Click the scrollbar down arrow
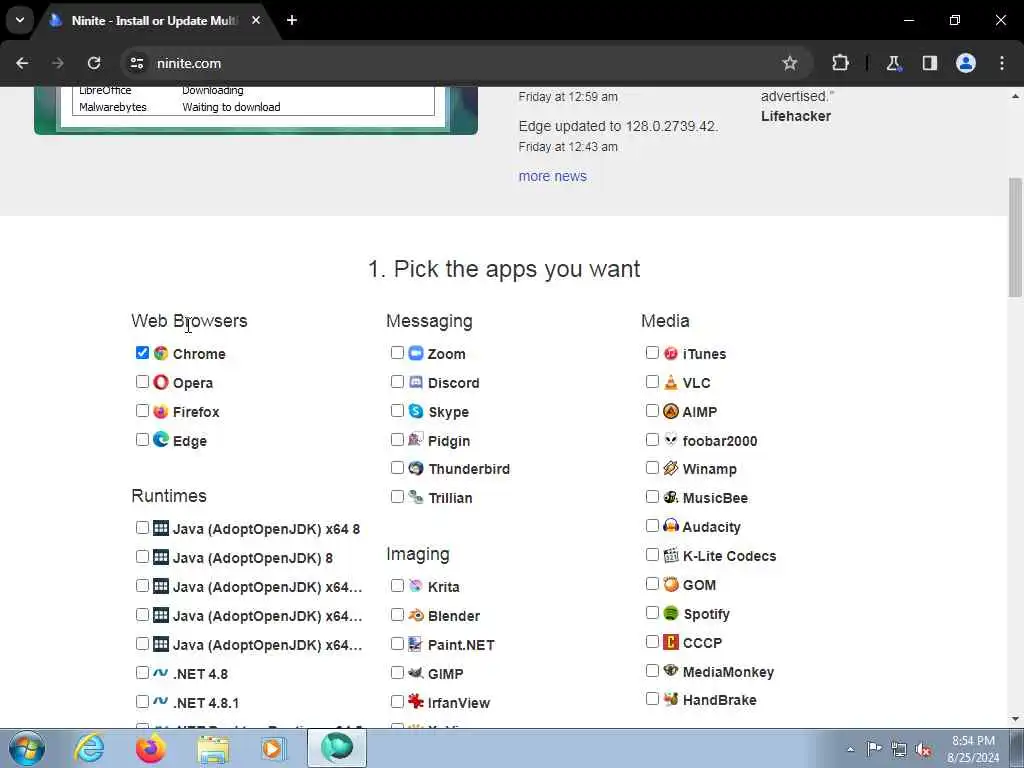Screen dimensions: 1024x768 click(1016, 719)
